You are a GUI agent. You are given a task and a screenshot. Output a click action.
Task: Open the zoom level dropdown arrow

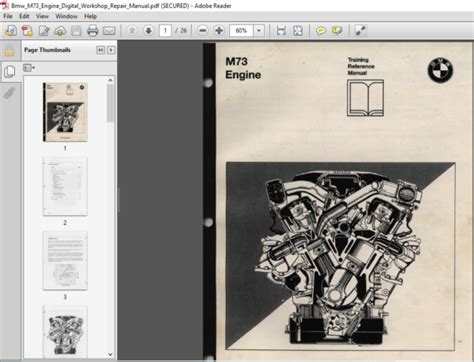coord(259,31)
